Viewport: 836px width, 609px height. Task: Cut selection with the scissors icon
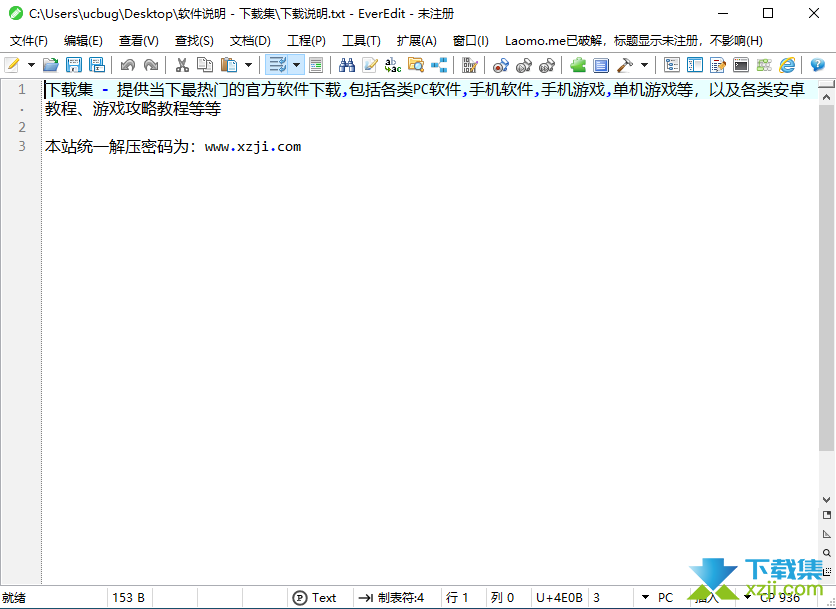pos(182,65)
